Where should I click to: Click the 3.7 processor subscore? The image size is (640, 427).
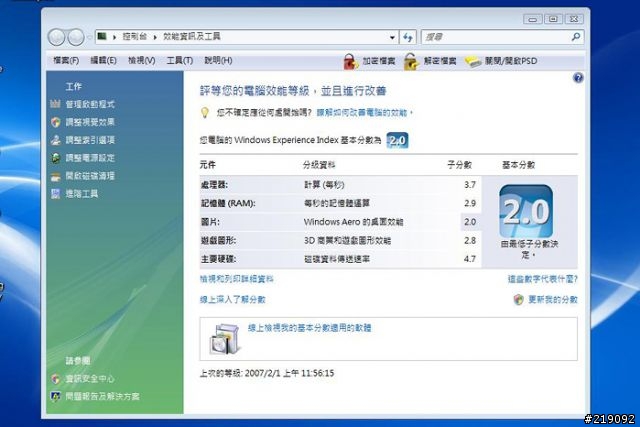click(x=470, y=185)
